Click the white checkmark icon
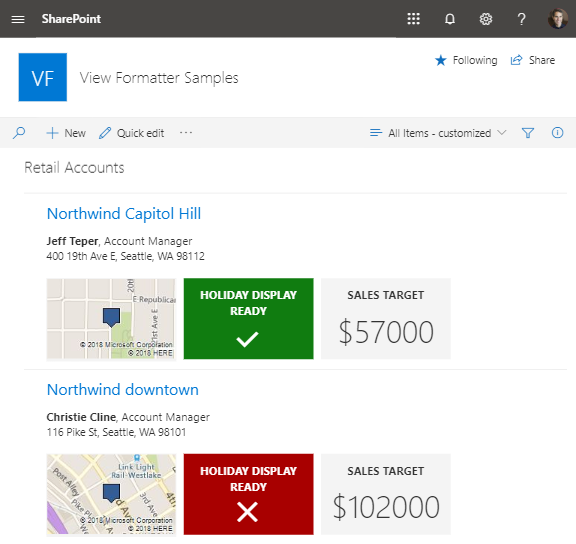This screenshot has height=544, width=576. pos(248,339)
